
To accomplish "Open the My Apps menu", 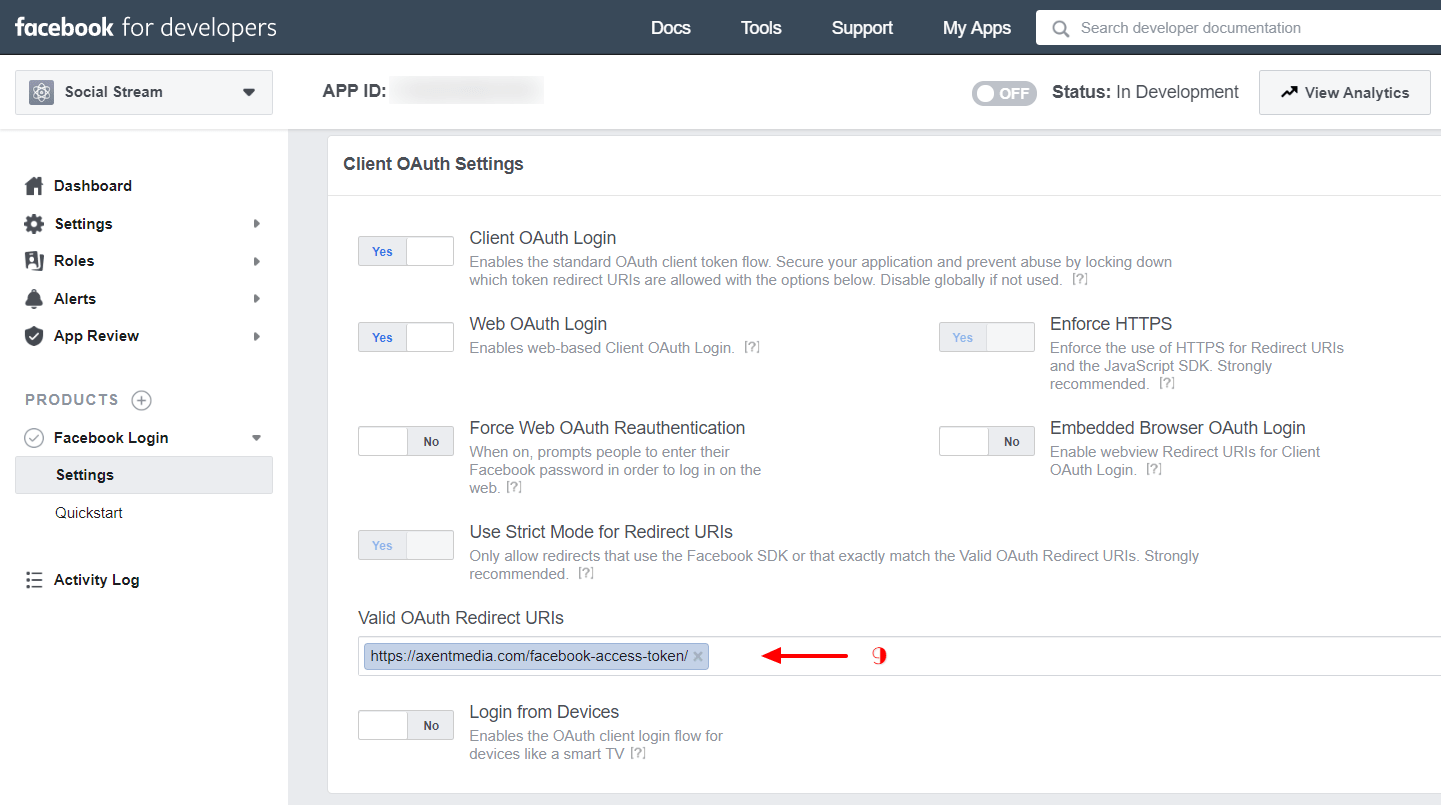I will (977, 28).
